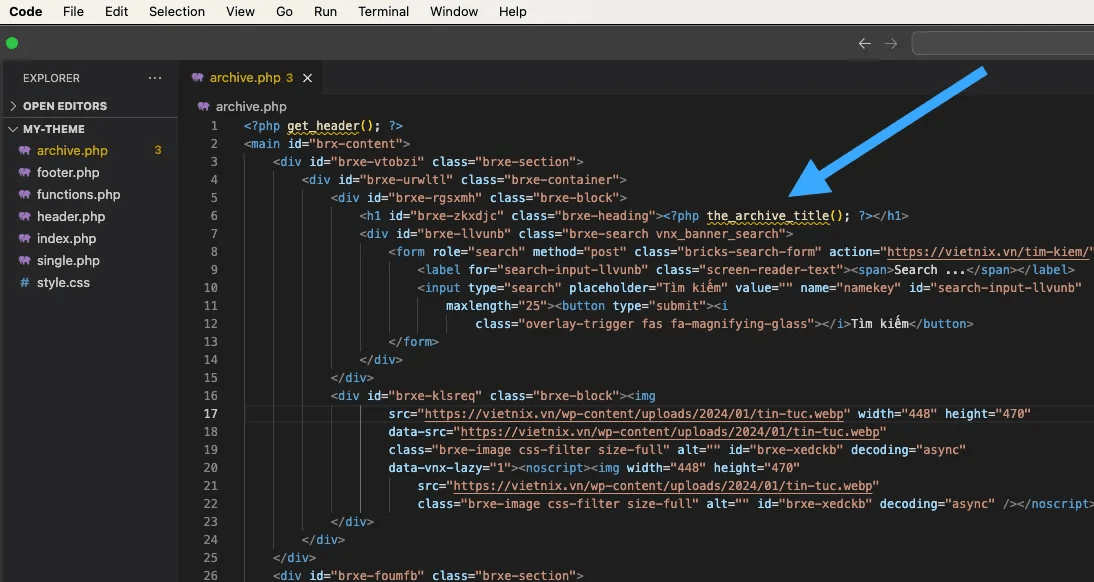Click the vietnix.vn/tim-kiem action URL
The width and height of the screenshot is (1094, 582).
coord(989,251)
